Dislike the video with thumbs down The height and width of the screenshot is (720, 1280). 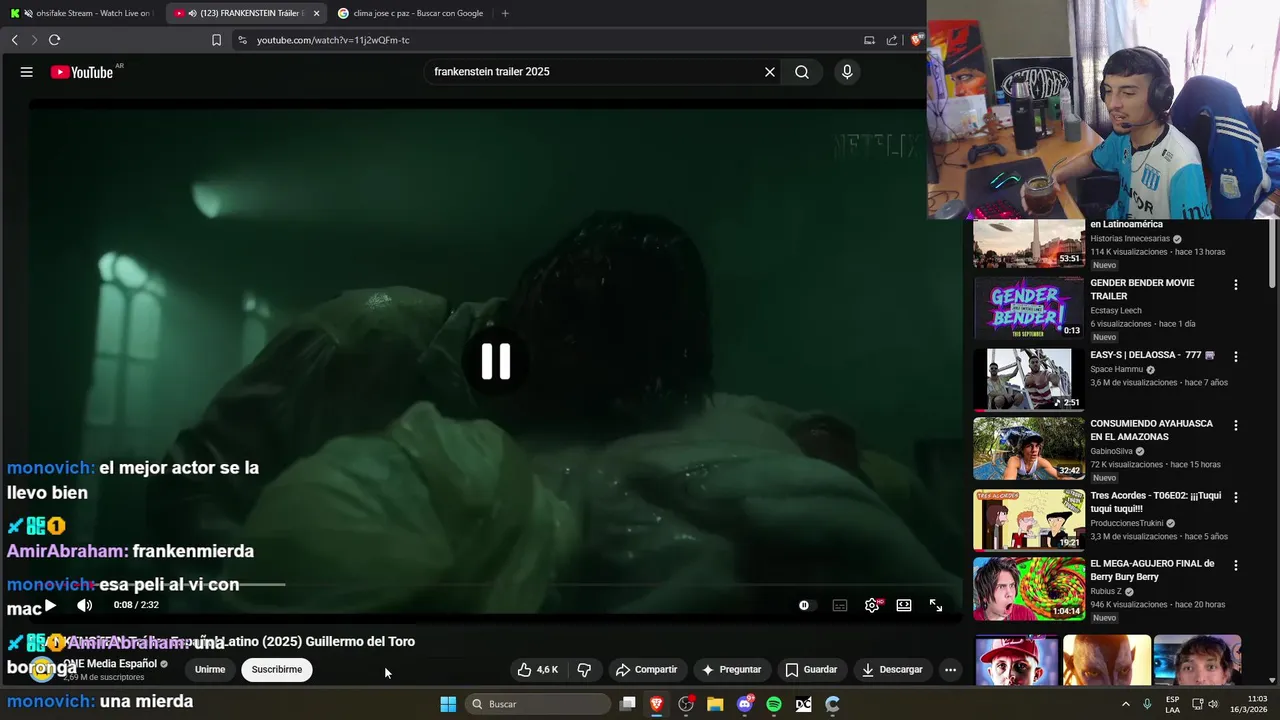coord(584,670)
